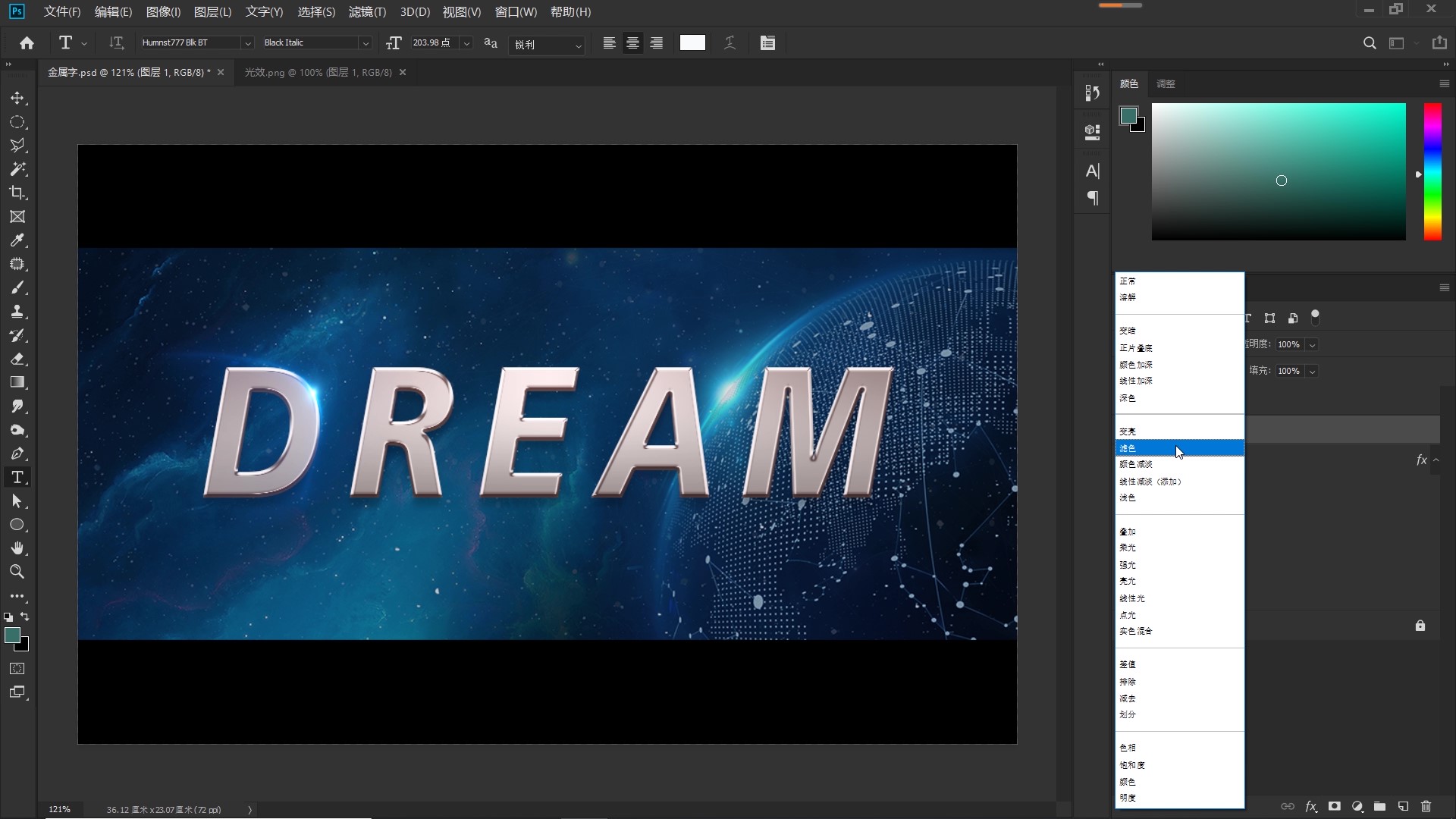Choose 正片叠底 blend mode
1456x819 pixels.
(1136, 348)
